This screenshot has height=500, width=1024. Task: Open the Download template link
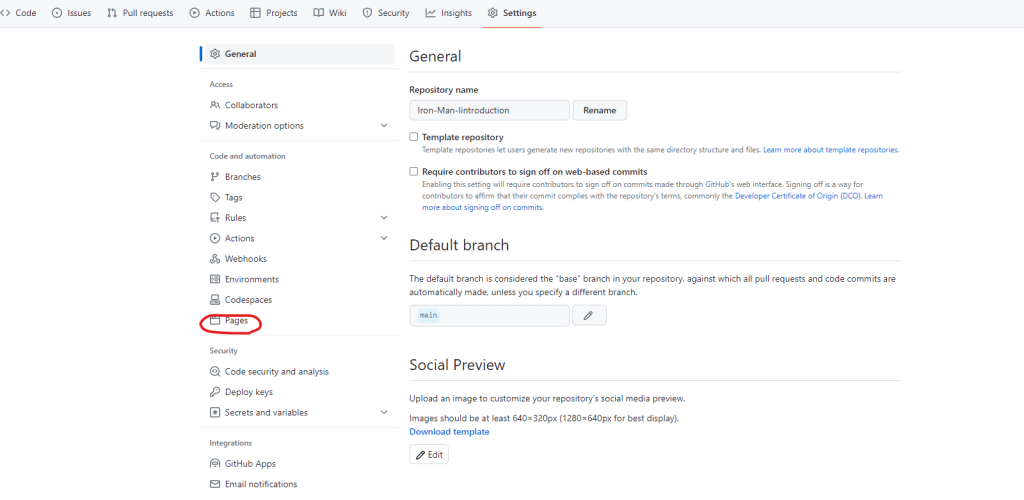pos(449,431)
